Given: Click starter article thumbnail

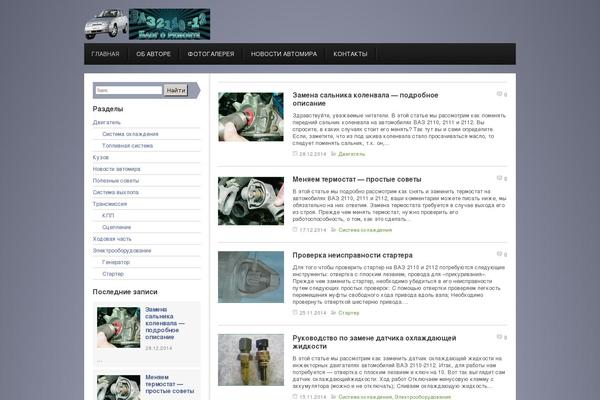Looking at the screenshot, I should click(251, 277).
